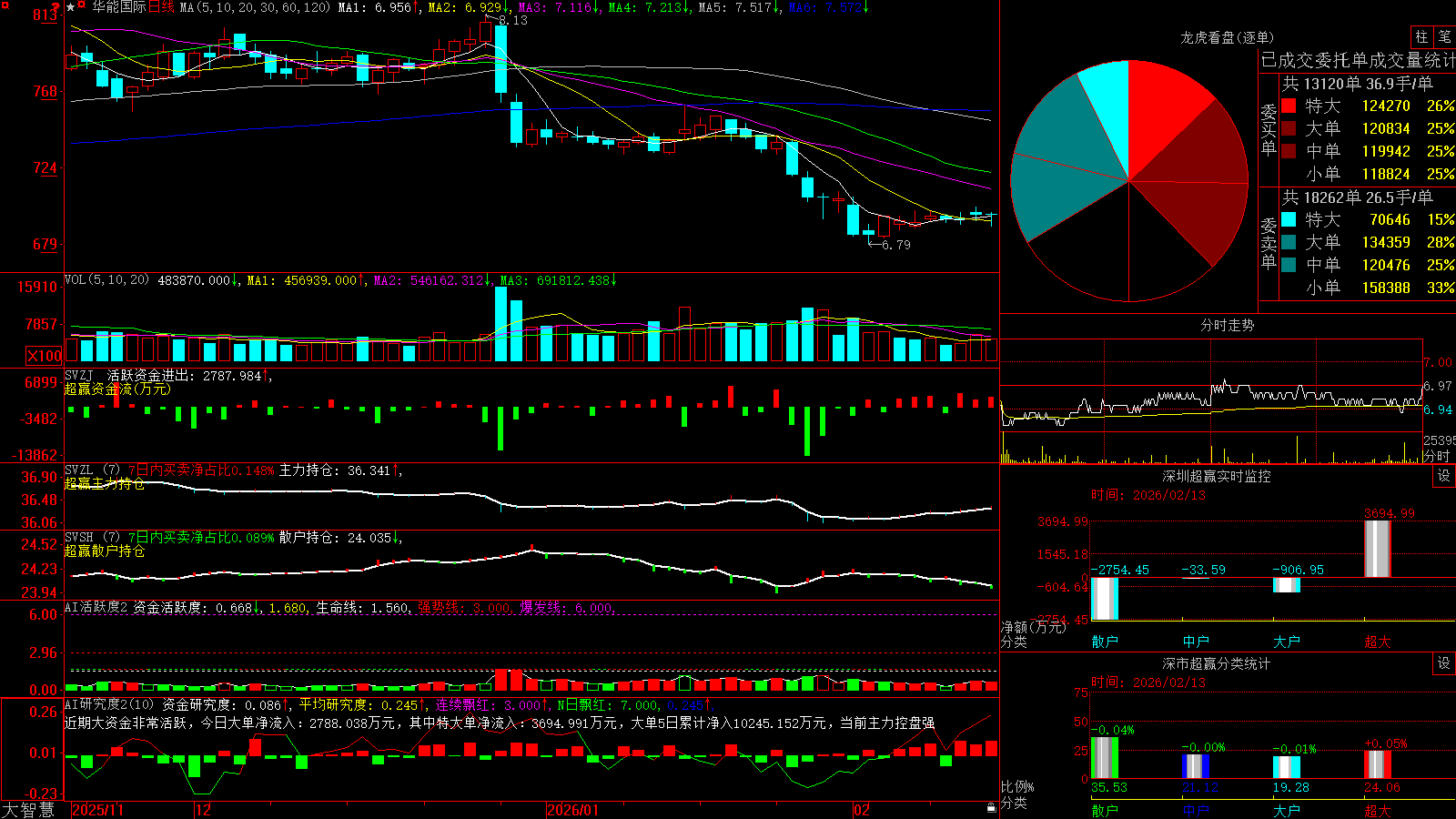
Task: Click the 龙虎看盘(逐单) panel title
Action: tap(1227, 37)
